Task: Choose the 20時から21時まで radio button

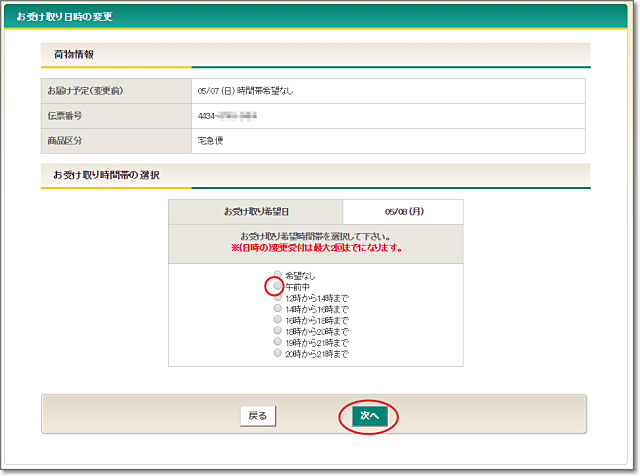Action: pos(278,353)
